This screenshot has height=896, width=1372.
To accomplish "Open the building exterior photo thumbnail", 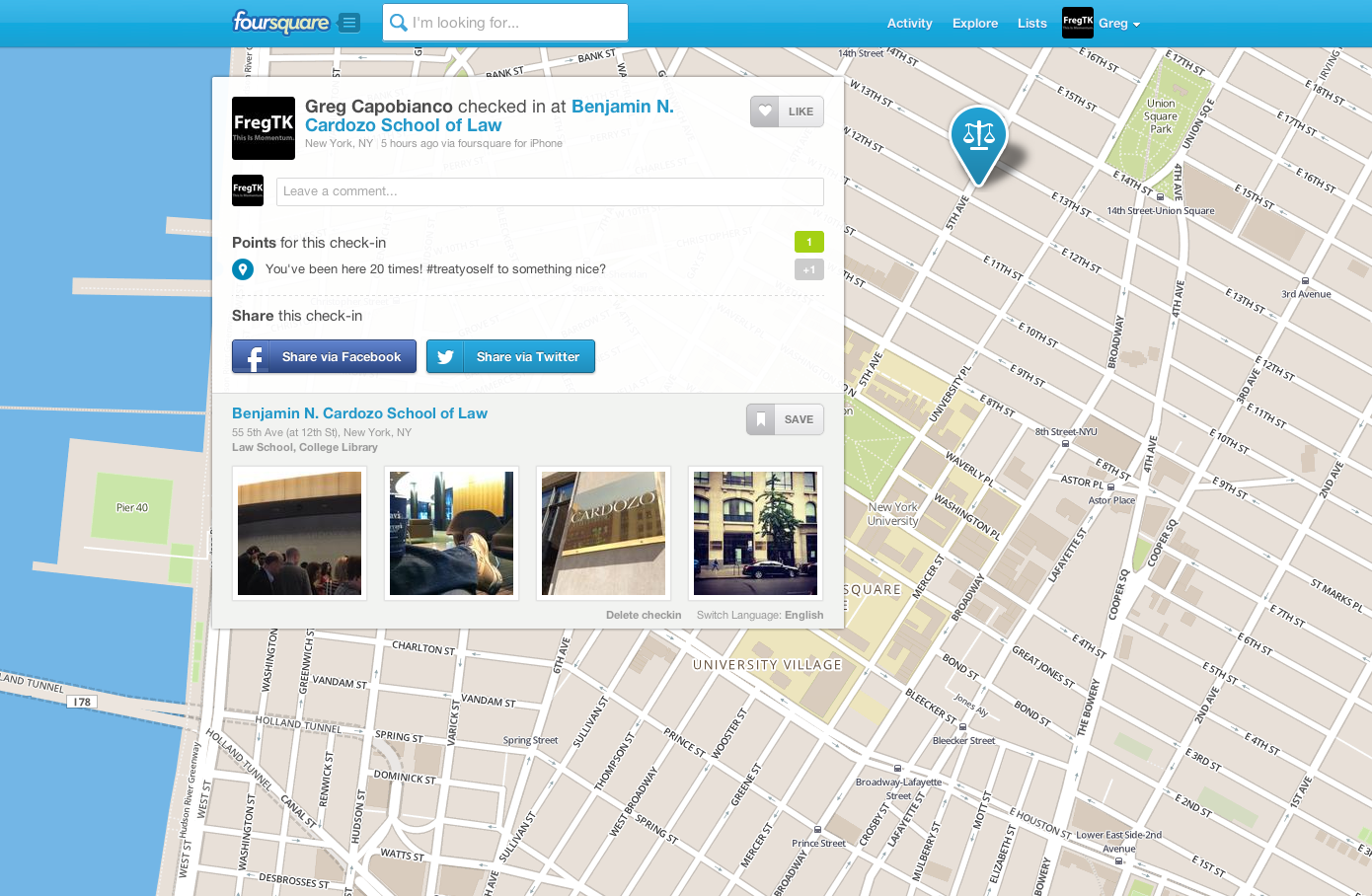I will [755, 533].
